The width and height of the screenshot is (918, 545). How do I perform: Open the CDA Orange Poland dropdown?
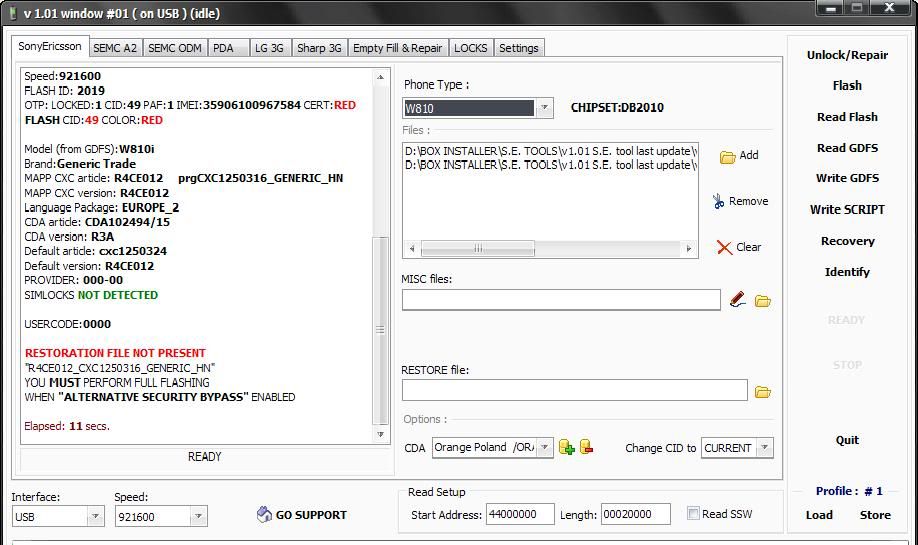point(544,447)
